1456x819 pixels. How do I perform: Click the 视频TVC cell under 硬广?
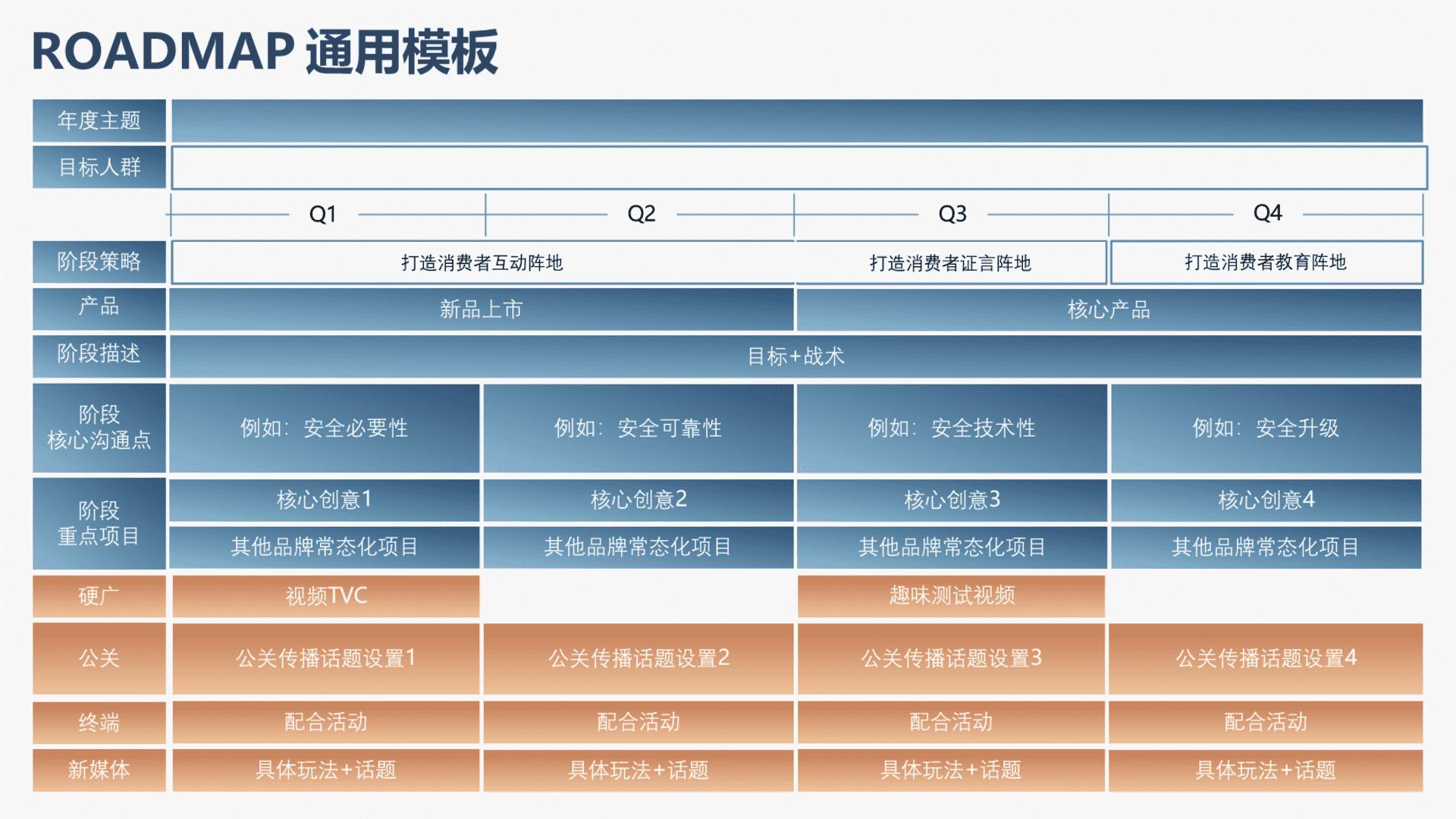(x=325, y=596)
